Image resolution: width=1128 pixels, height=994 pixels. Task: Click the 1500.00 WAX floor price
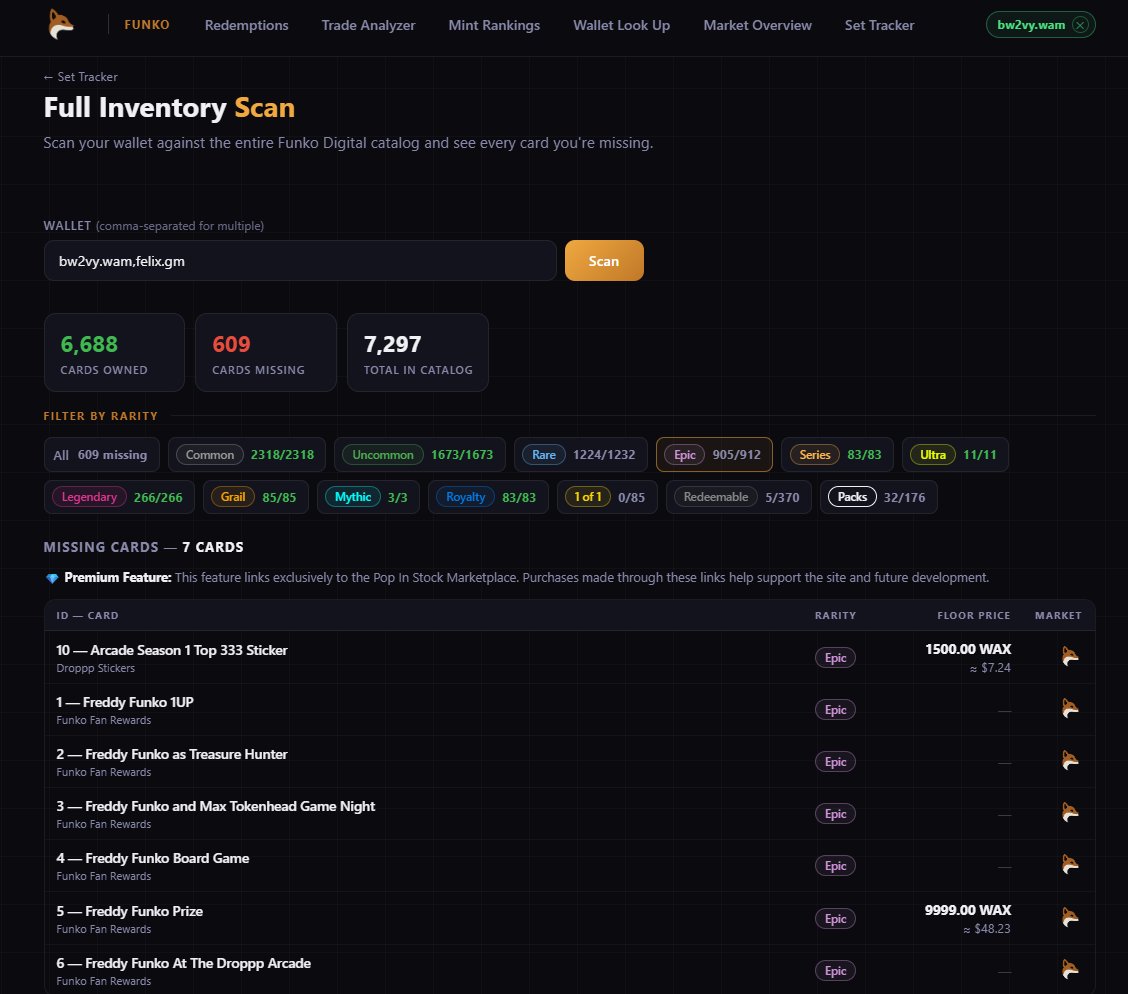(968, 649)
